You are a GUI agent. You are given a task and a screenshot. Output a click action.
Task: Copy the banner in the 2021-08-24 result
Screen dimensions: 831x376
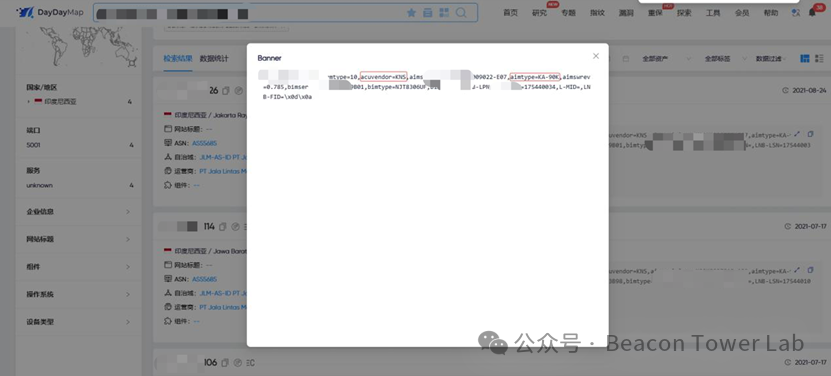point(810,135)
